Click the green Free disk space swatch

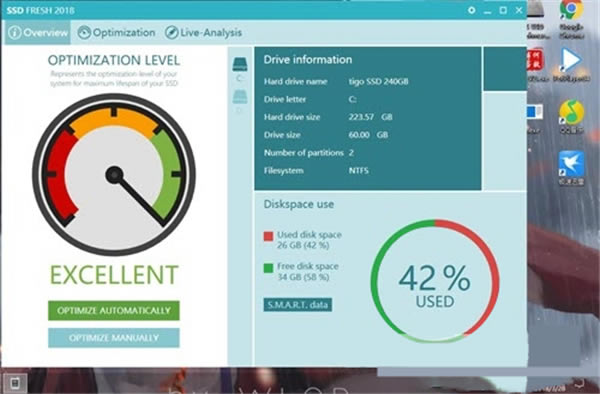(269, 268)
